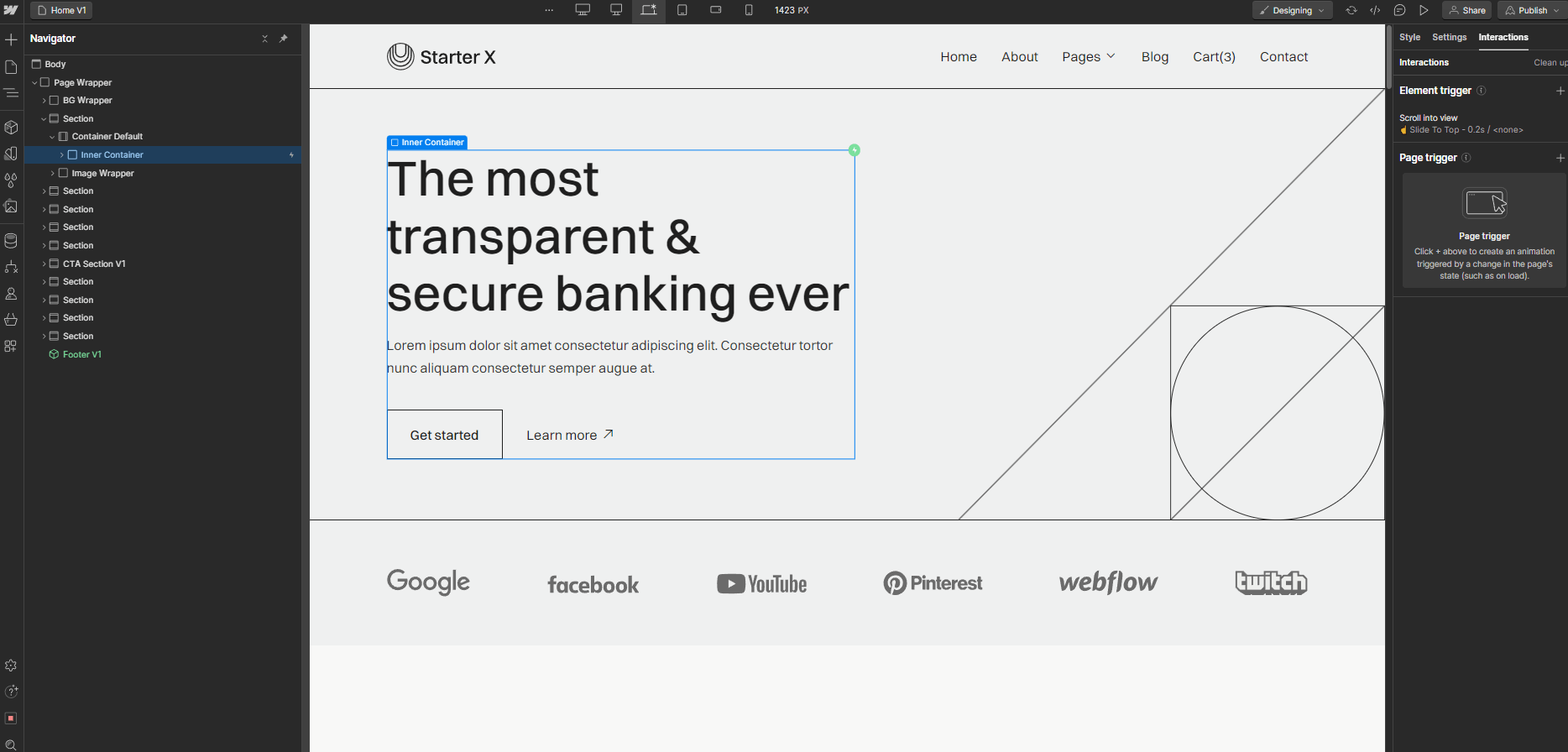Add a new Element trigger
Viewport: 1568px width, 752px height.
pos(1560,91)
